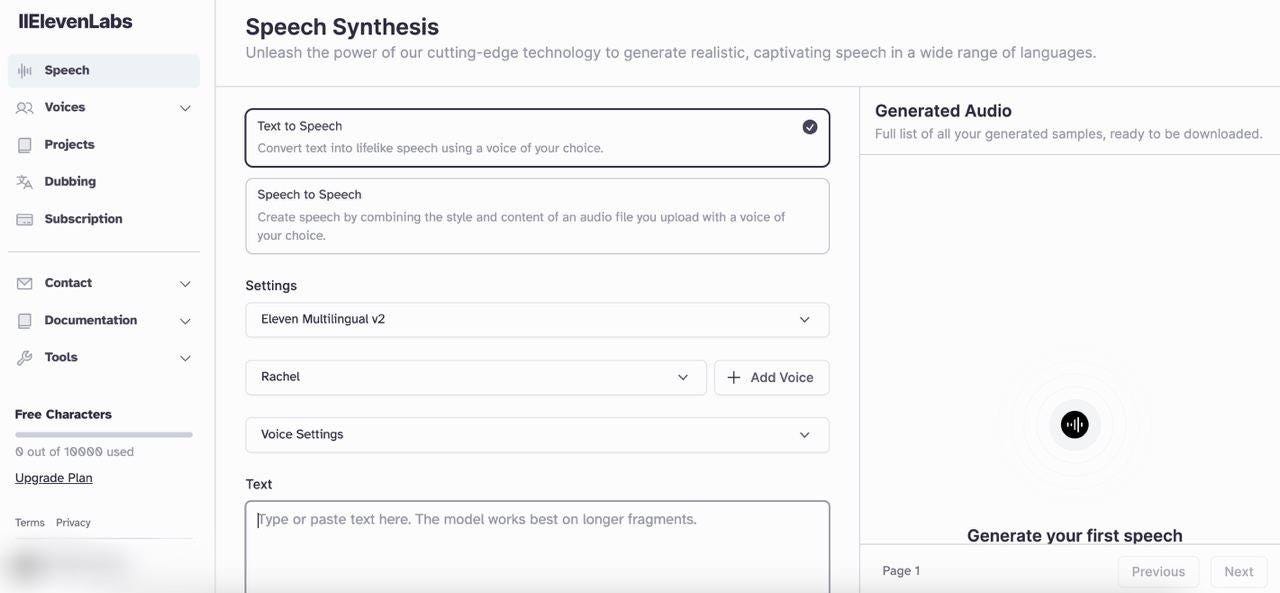Click the 'Generate your first speech' text

1075,536
